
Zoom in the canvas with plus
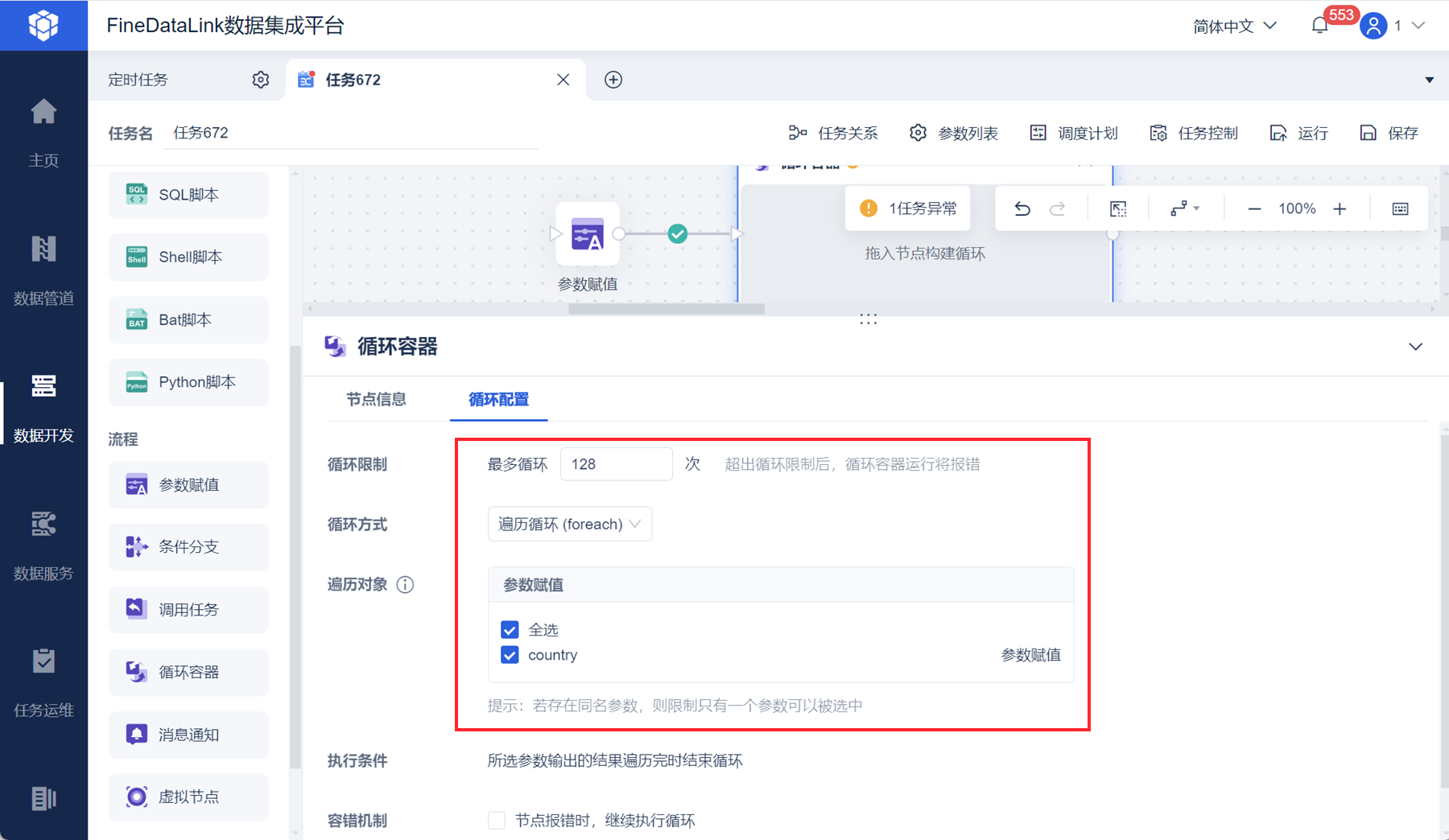point(1340,209)
